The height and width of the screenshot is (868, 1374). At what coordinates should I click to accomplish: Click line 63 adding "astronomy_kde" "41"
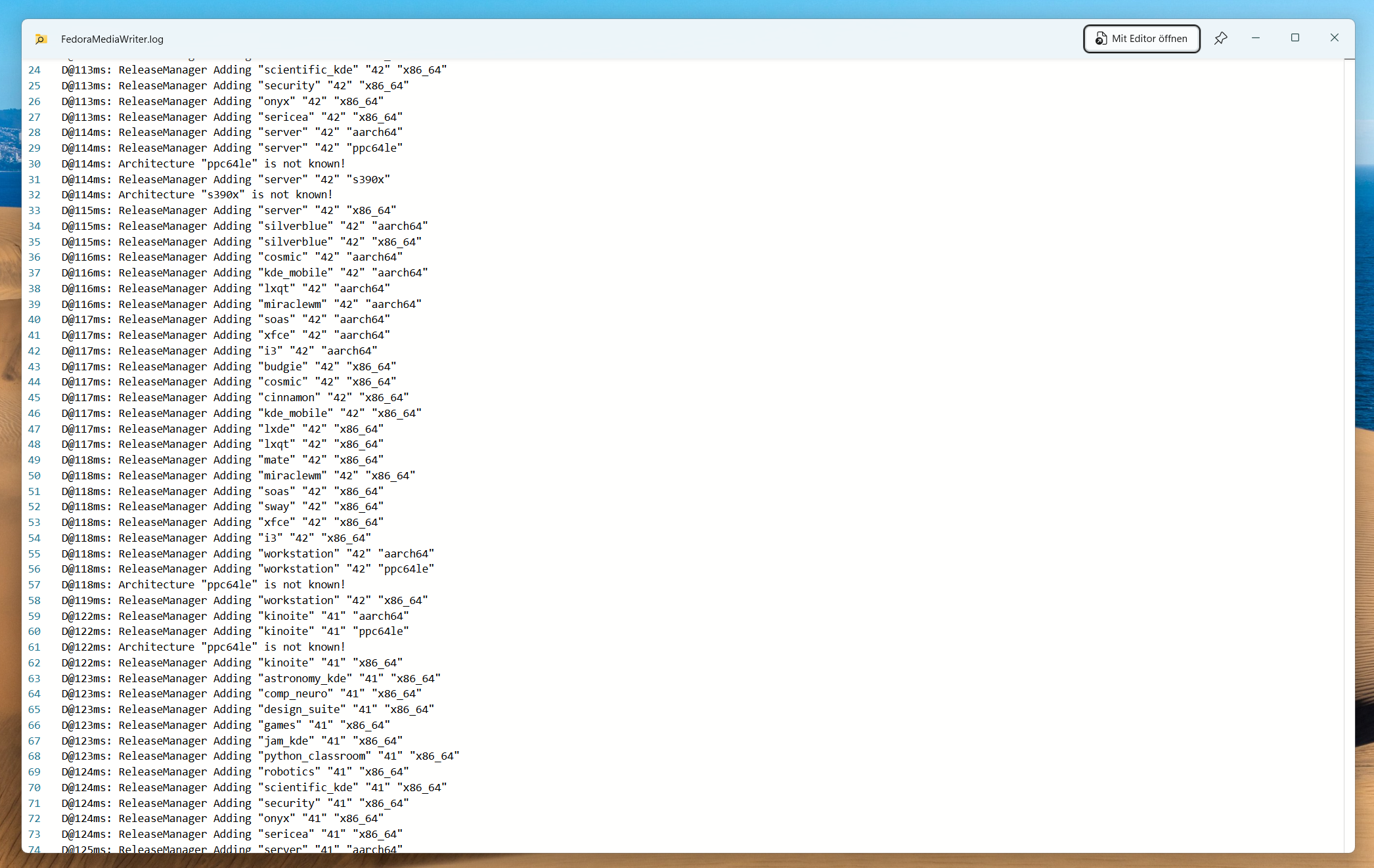[251, 679]
